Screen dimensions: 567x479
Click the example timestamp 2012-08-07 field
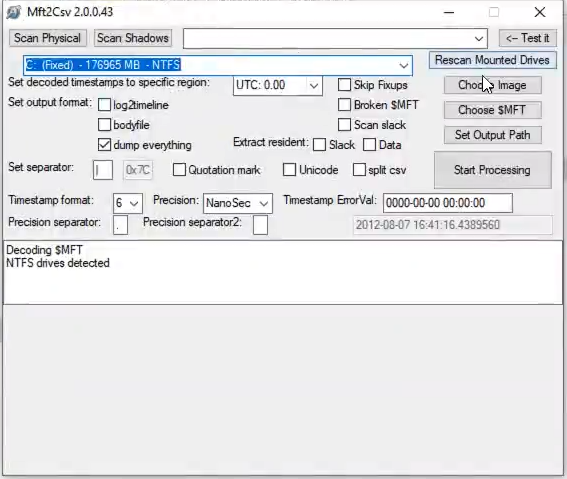click(x=453, y=225)
